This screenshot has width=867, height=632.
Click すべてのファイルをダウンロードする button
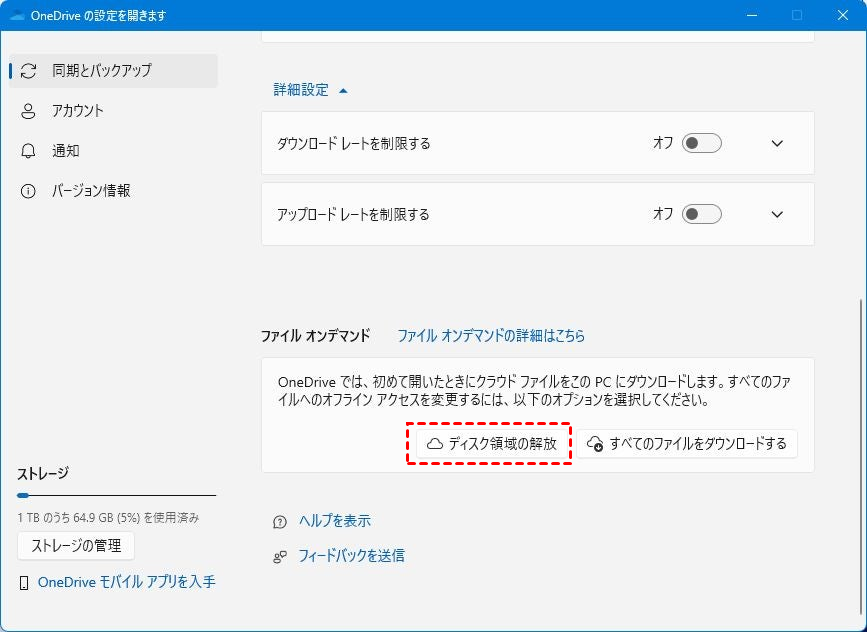pyautogui.click(x=687, y=444)
